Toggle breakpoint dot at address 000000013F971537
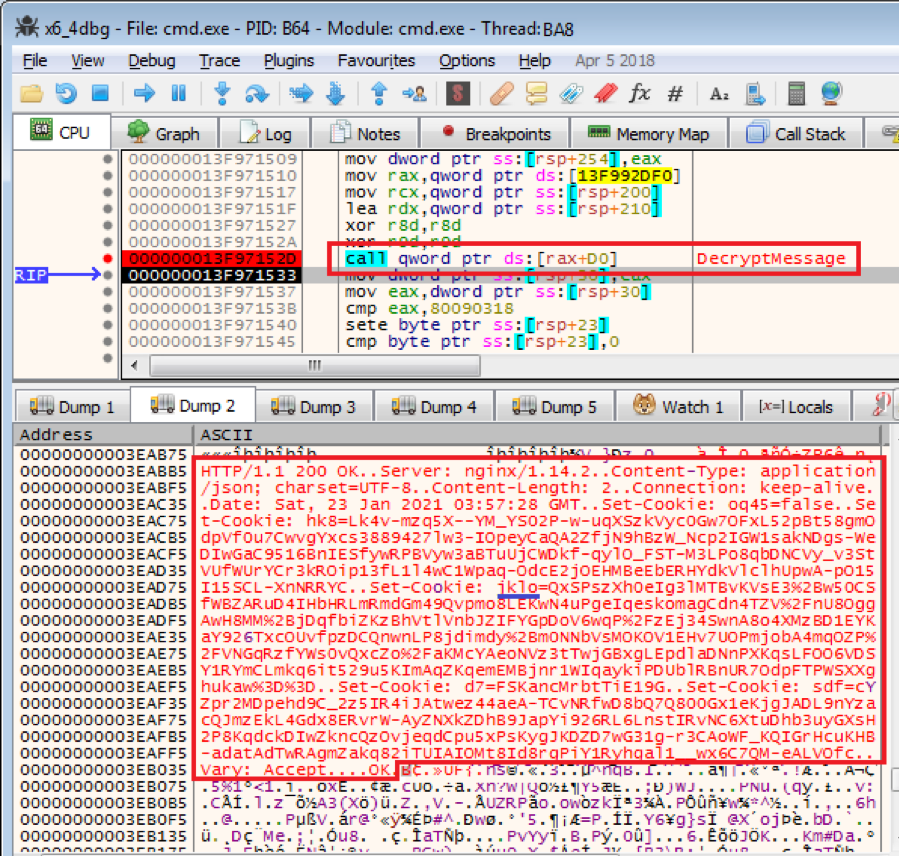 click(108, 292)
